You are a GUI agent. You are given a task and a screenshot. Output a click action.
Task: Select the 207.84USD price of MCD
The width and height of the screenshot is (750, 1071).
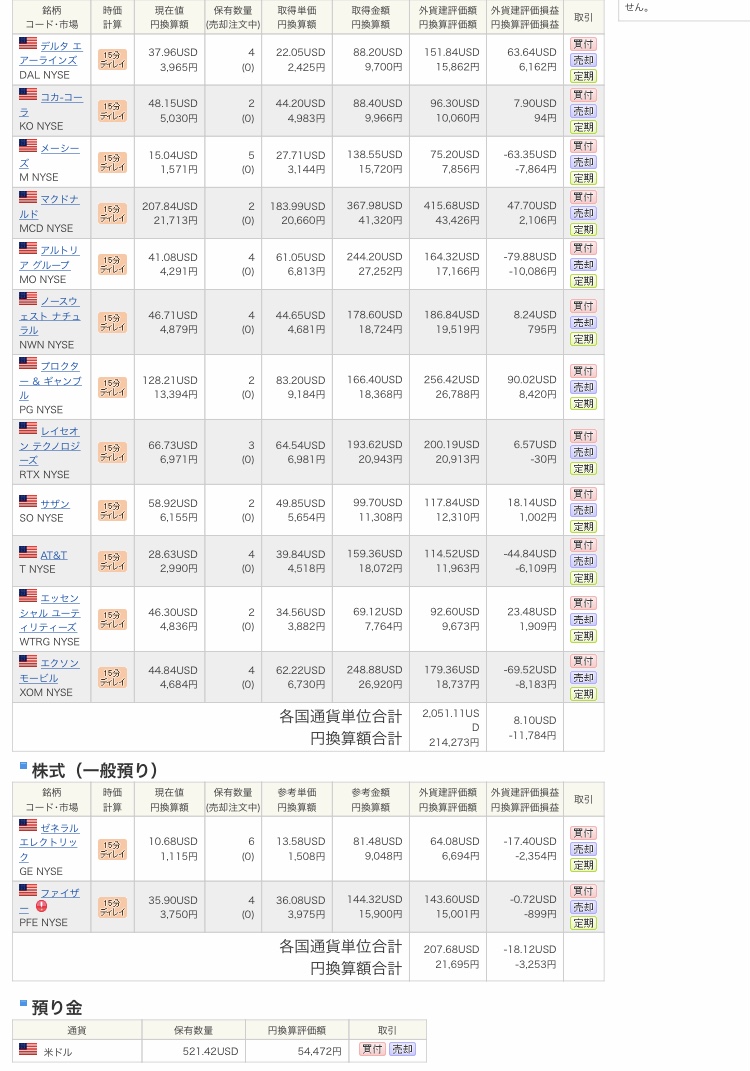pos(169,206)
